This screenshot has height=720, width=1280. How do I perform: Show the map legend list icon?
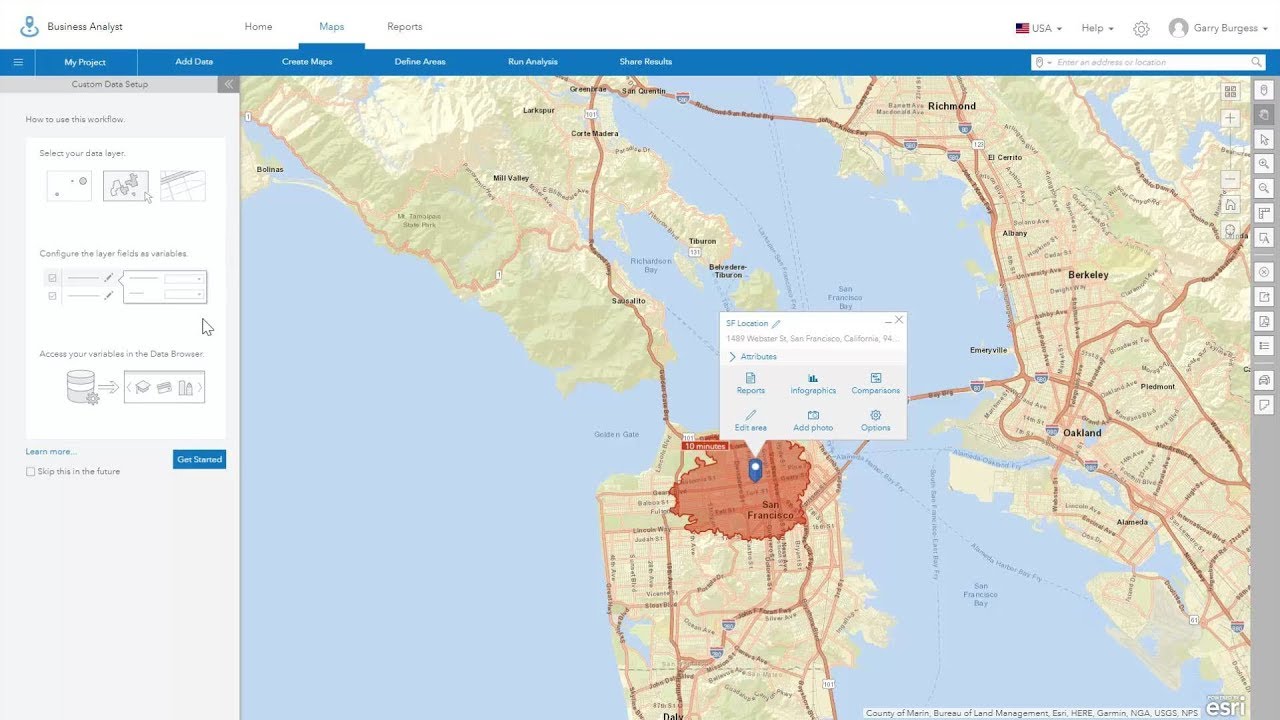[x=1264, y=346]
